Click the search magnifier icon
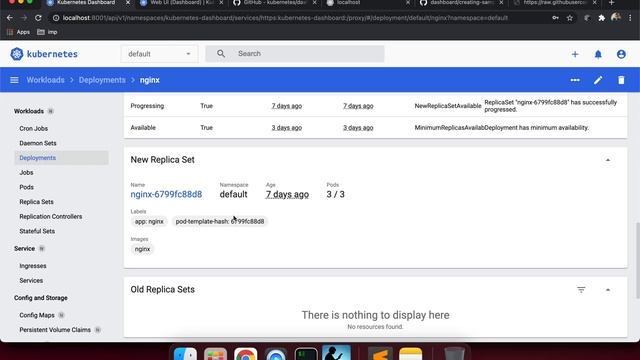The width and height of the screenshot is (640, 360). (x=221, y=54)
